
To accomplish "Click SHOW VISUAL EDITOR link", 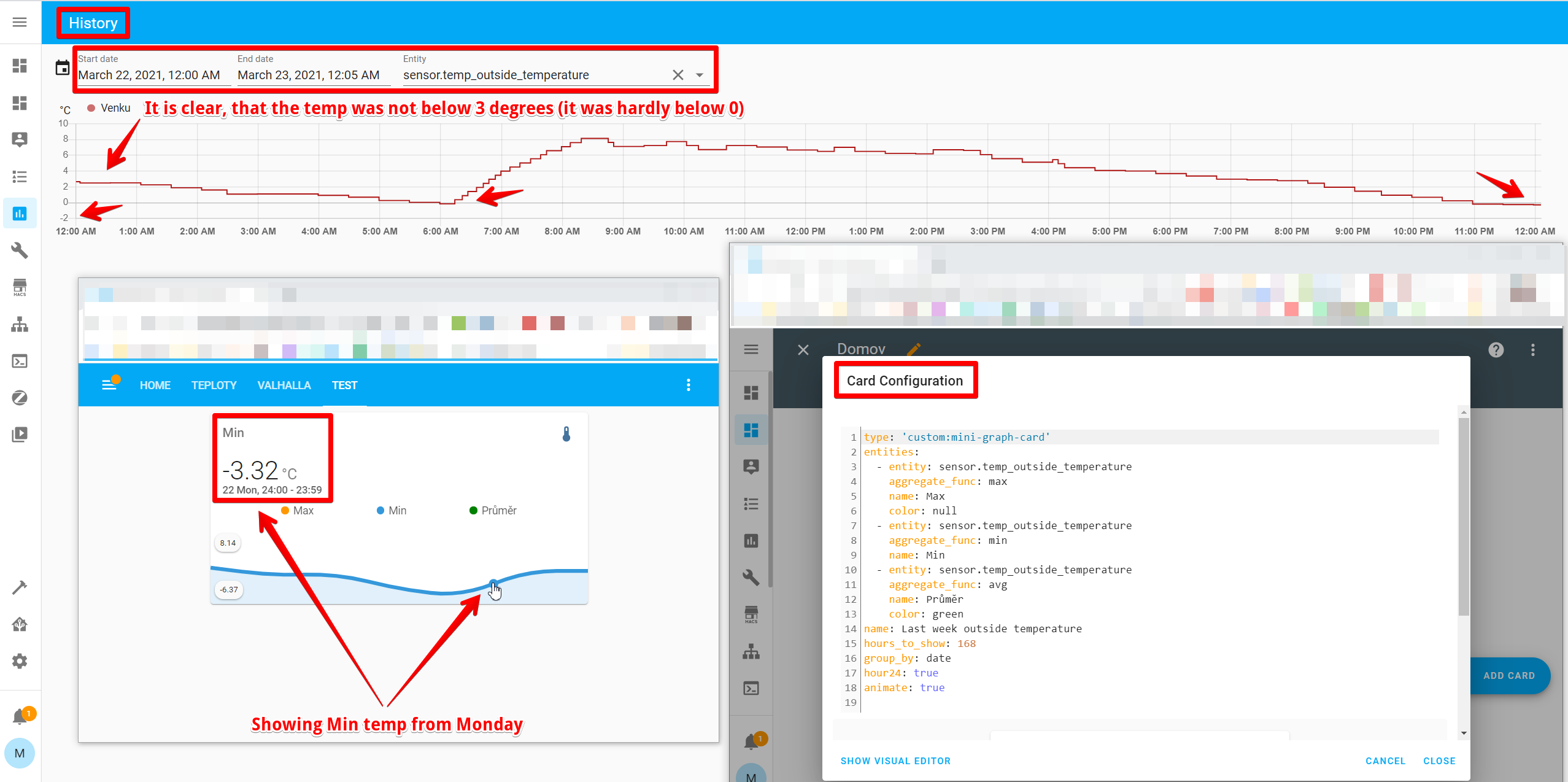I will pos(895,761).
